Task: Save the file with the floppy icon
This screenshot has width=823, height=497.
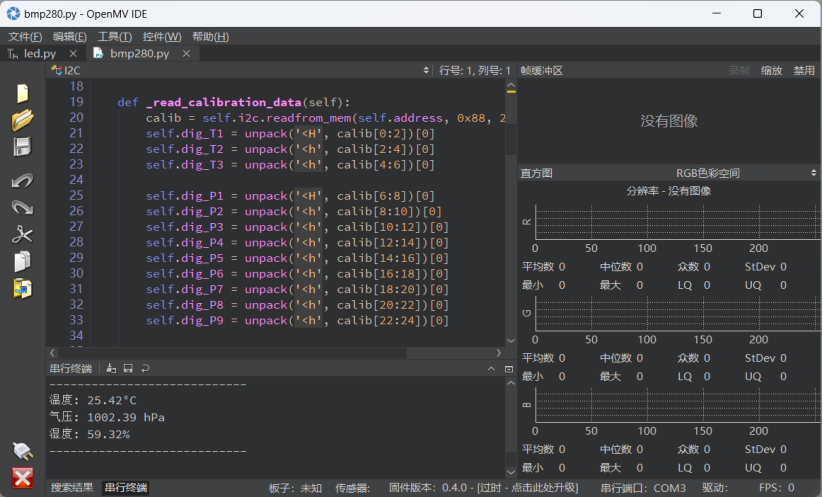Action: 22,147
